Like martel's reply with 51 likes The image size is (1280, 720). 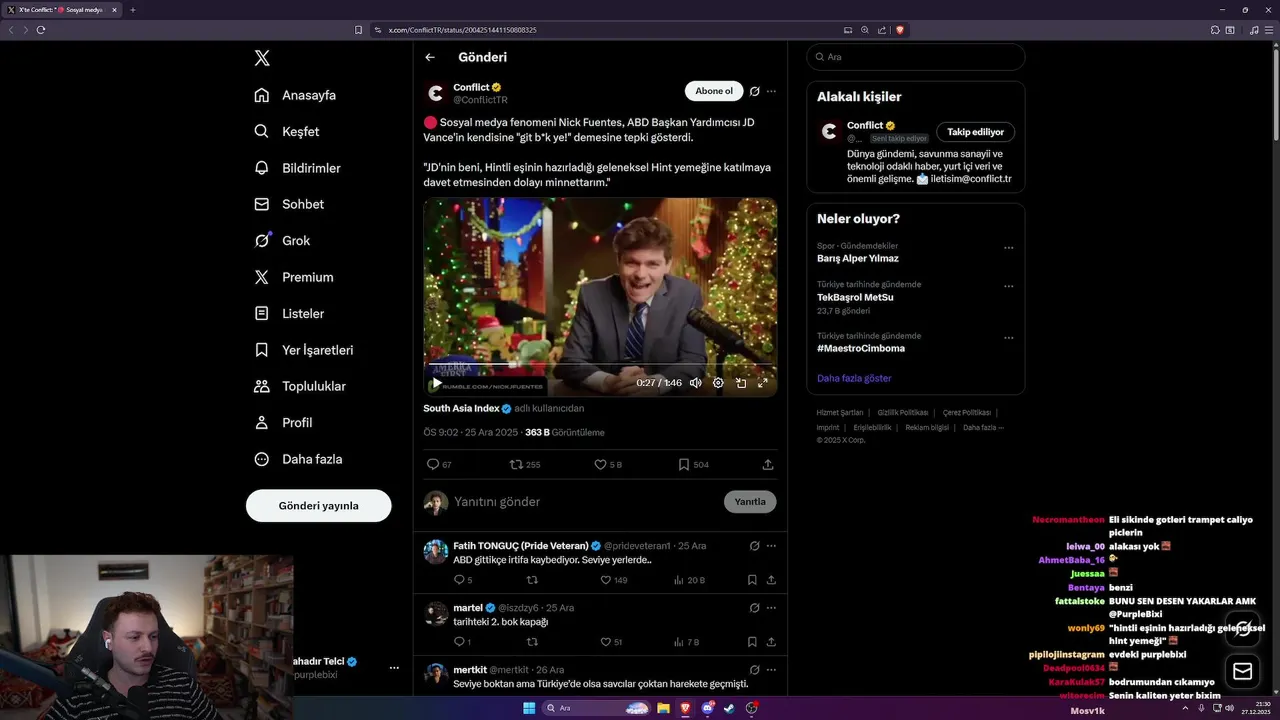[610, 642]
